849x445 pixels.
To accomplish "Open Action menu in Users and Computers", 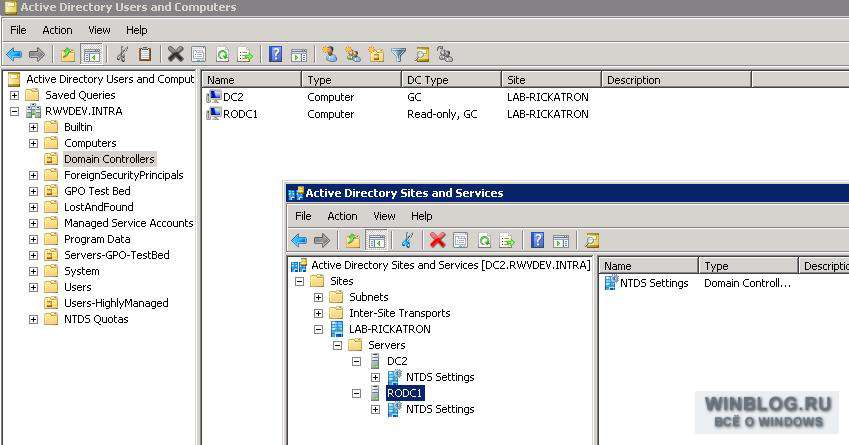I will tap(57, 30).
